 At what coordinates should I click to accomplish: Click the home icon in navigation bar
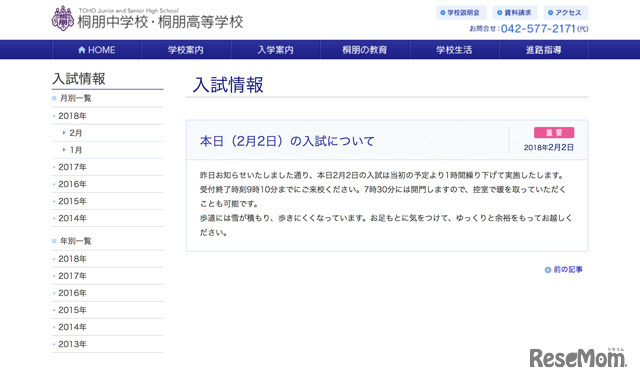82,50
